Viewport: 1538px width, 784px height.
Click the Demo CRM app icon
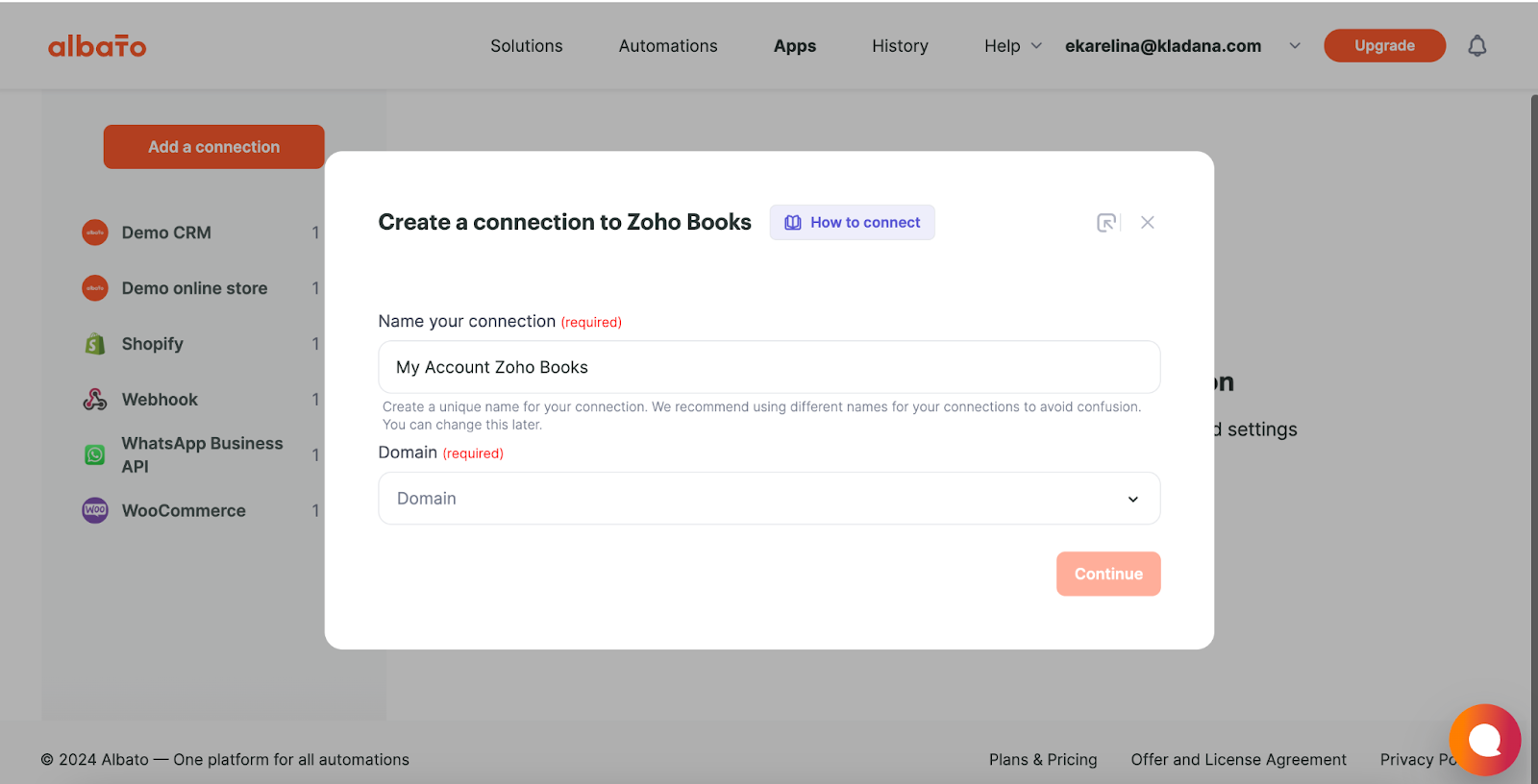pyautogui.click(x=95, y=233)
